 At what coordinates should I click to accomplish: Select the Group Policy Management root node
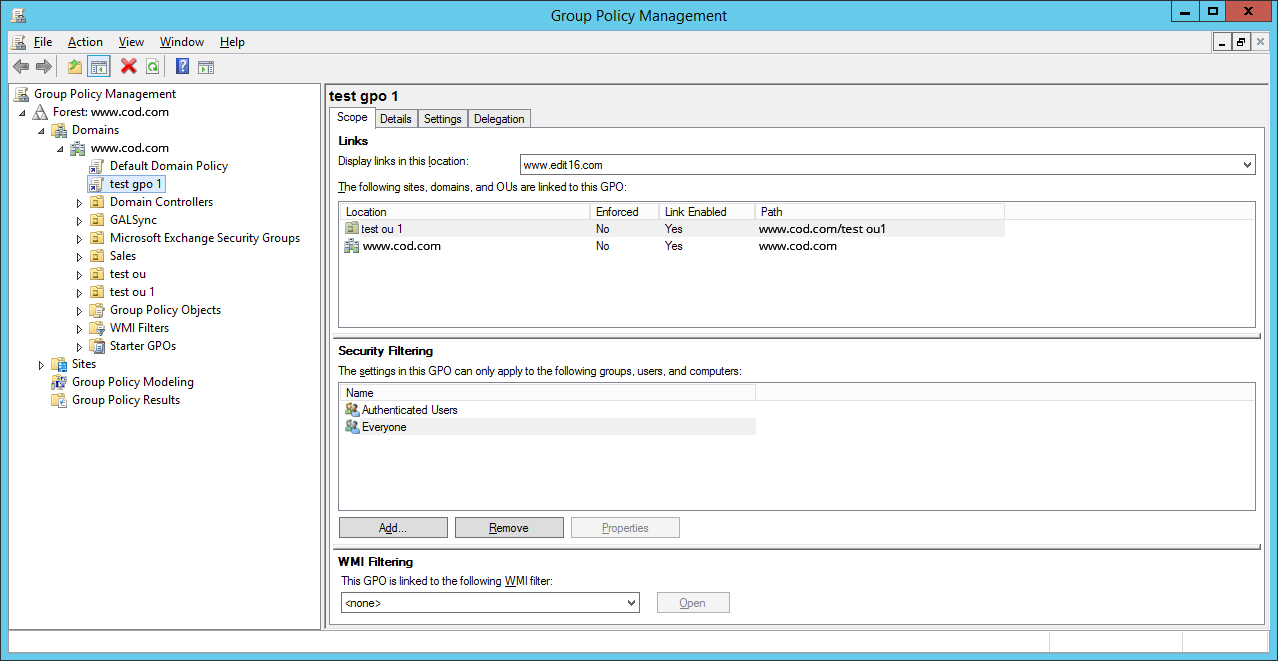(105, 94)
